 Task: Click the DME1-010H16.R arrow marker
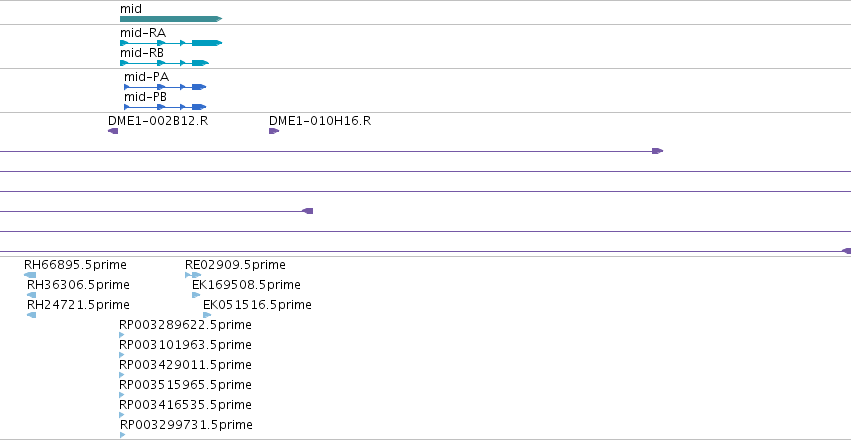(274, 131)
